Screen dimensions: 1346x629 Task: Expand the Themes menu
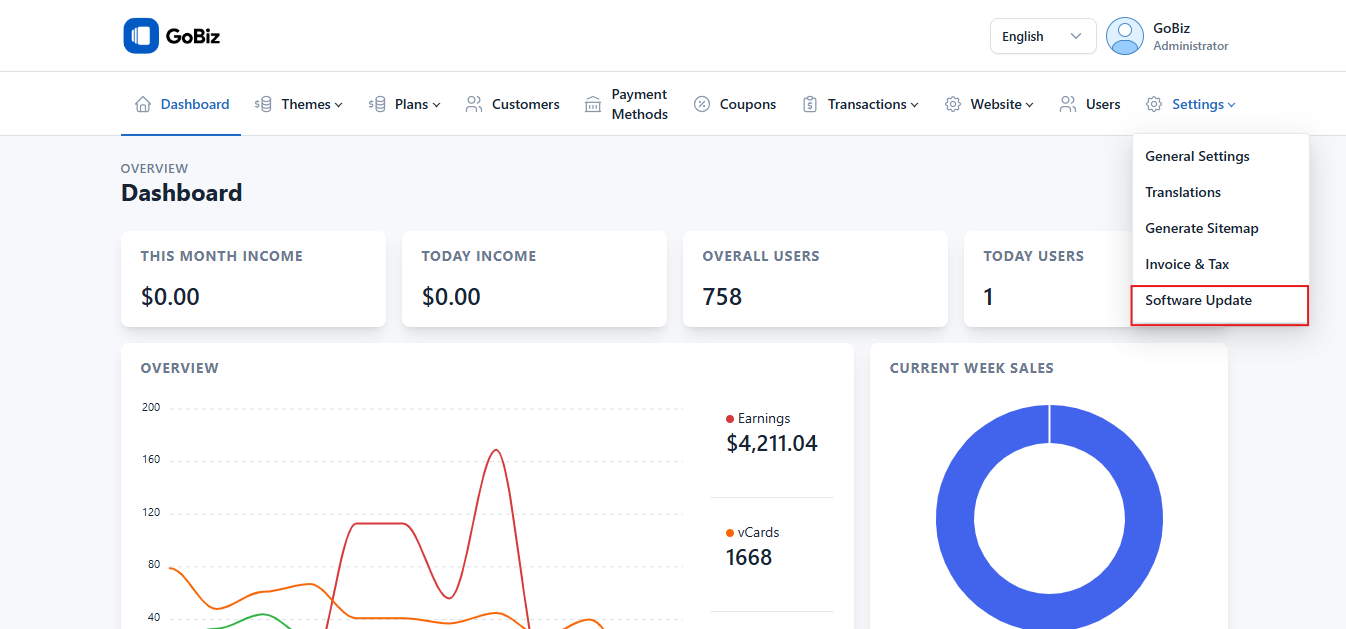(311, 104)
